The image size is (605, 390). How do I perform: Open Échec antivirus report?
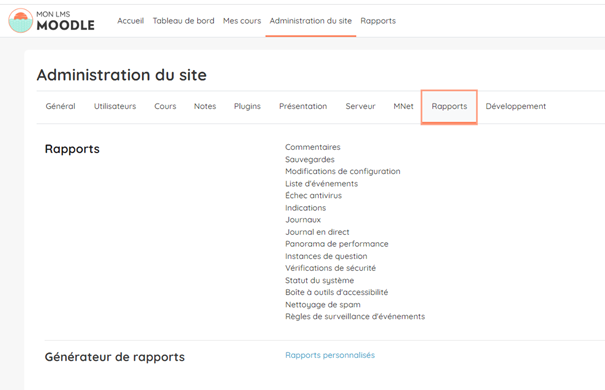coord(313,196)
